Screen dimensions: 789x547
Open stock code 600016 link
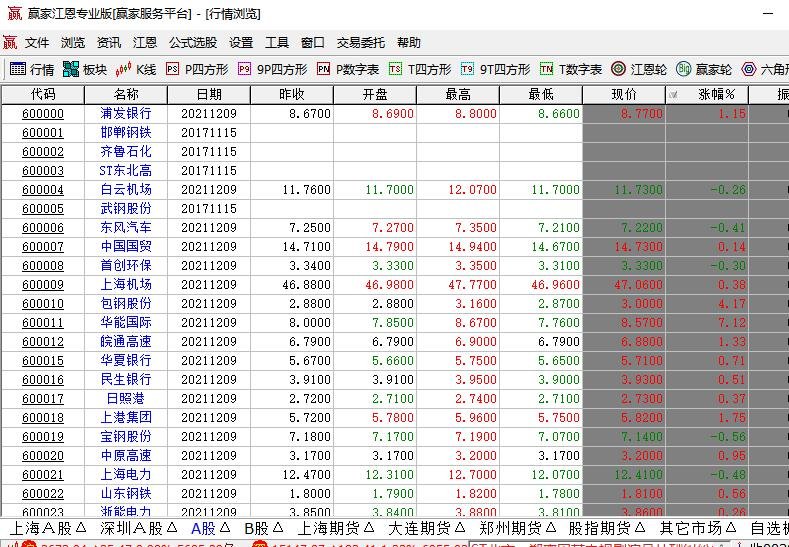pos(43,379)
